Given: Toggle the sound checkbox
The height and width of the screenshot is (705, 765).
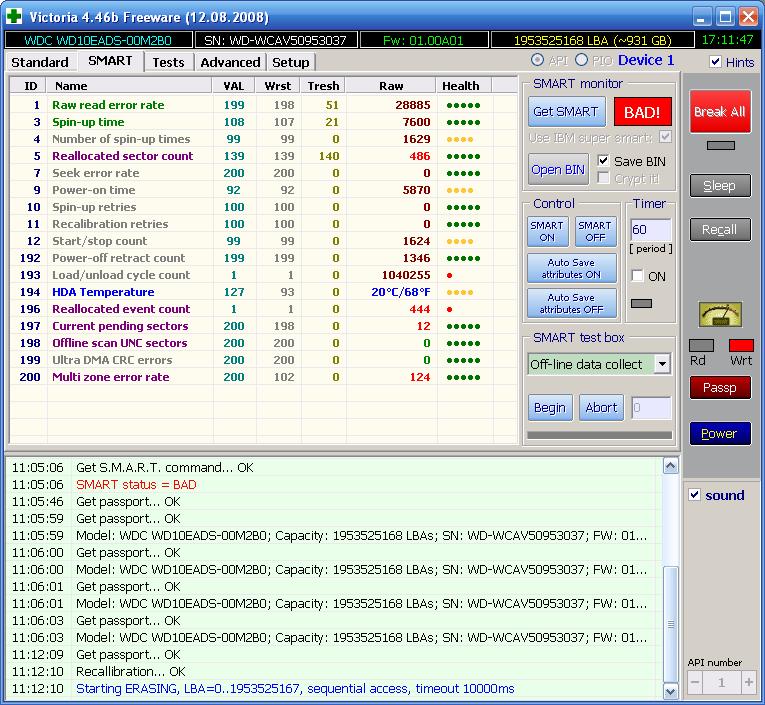Looking at the screenshot, I should (696, 495).
